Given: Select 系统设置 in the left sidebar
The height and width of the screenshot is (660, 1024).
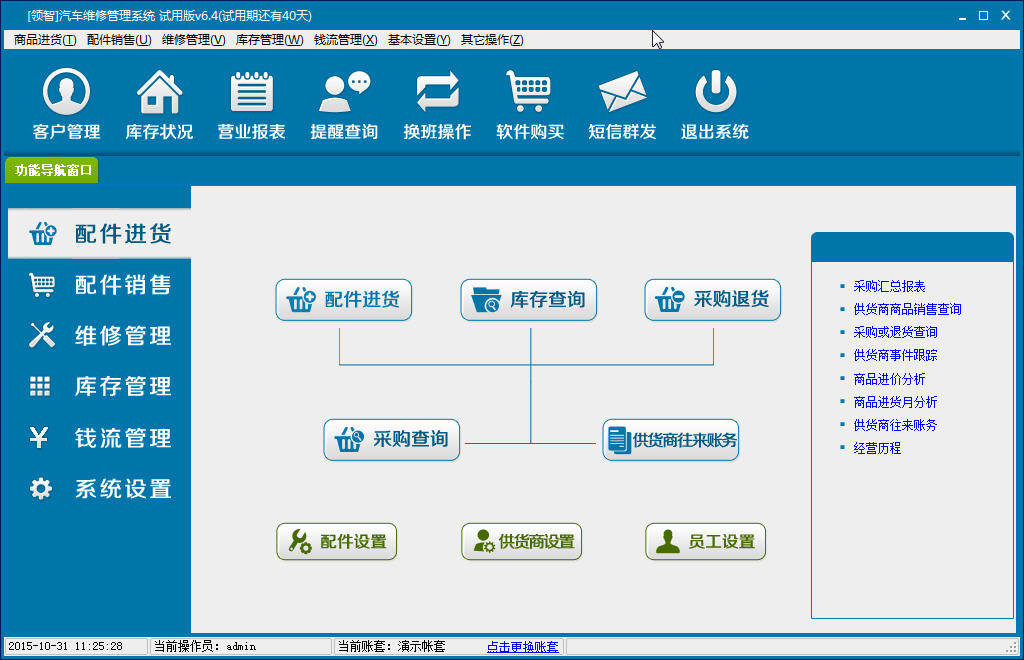Looking at the screenshot, I should [x=99, y=488].
